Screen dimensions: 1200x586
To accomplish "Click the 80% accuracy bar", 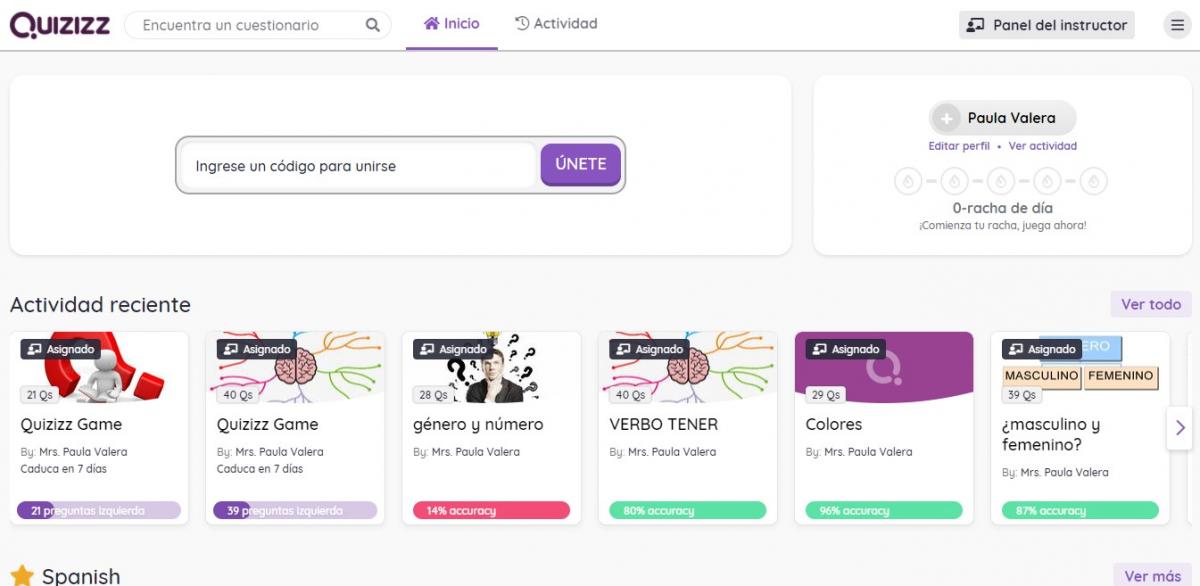I will click(688, 510).
